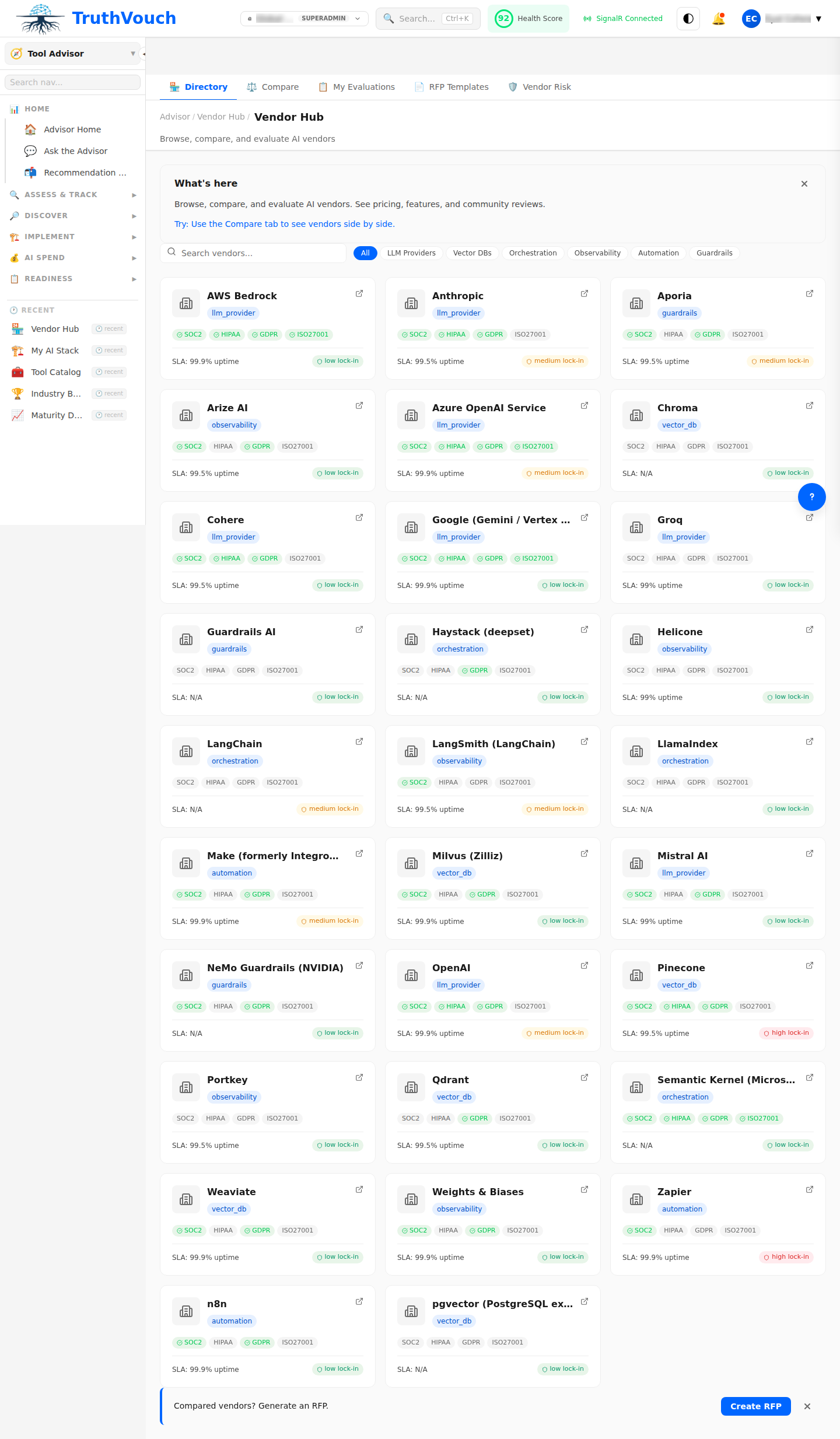Dismiss the What's here info panel
This screenshot has width=840, height=1439.
804,184
